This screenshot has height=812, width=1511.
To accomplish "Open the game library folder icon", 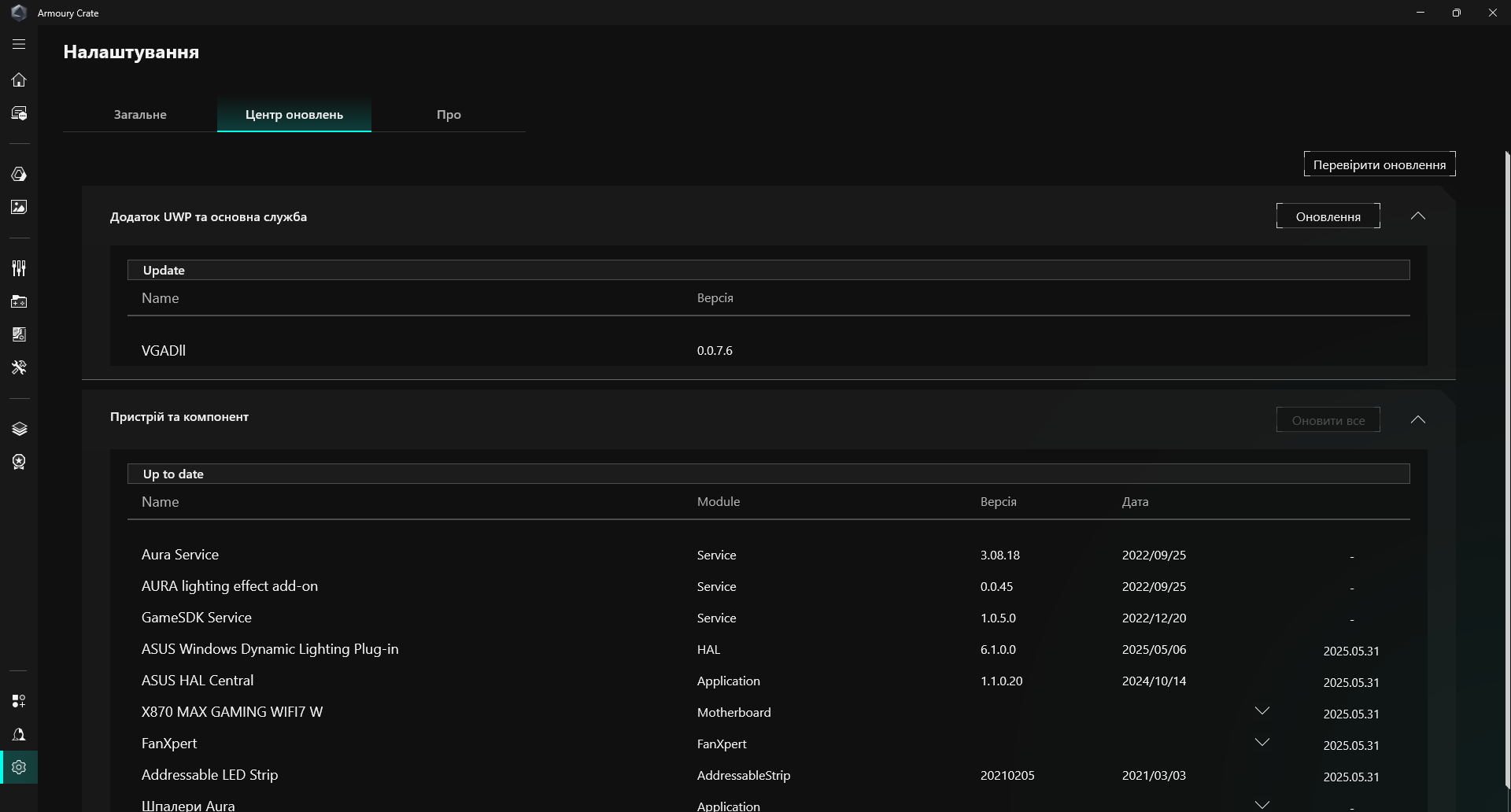I will (19, 301).
